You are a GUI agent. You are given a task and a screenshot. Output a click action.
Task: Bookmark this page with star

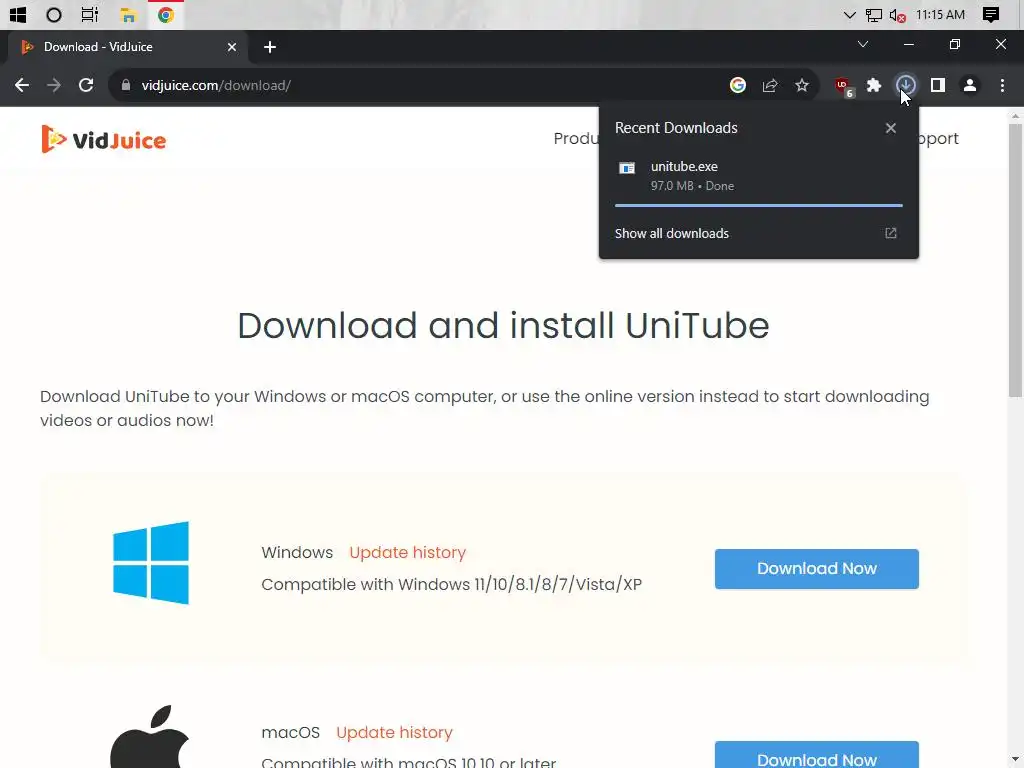click(802, 86)
